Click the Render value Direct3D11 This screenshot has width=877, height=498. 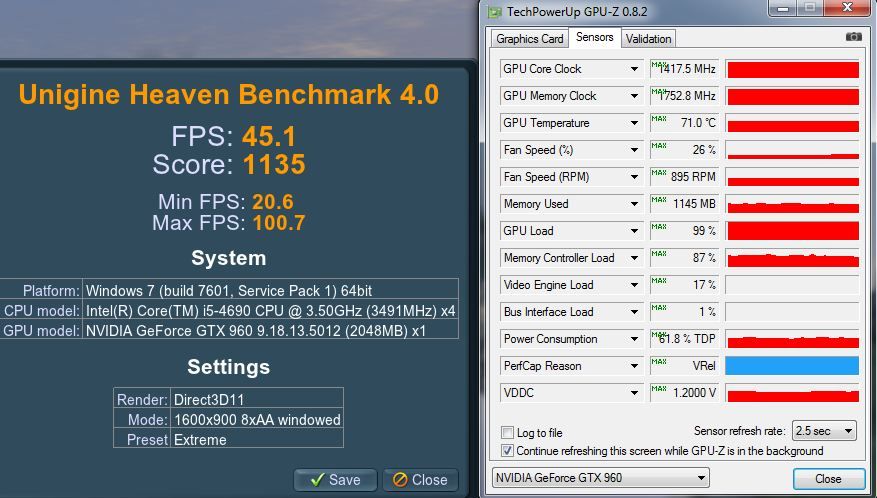[x=209, y=400]
